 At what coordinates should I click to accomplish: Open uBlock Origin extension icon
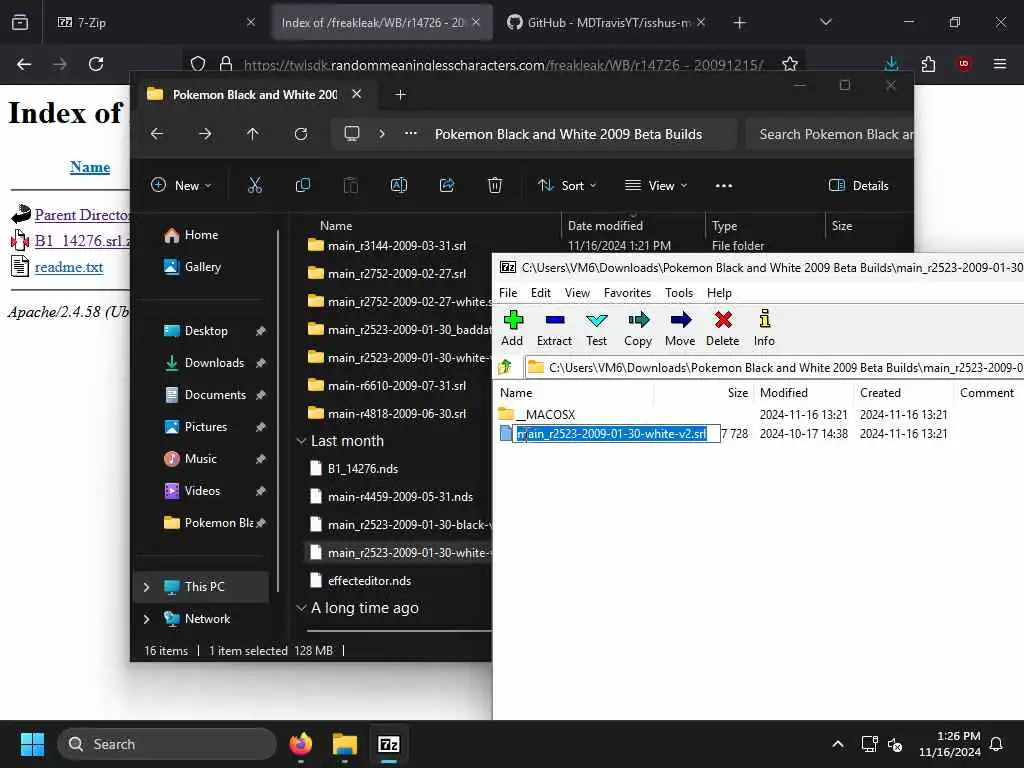coord(964,64)
